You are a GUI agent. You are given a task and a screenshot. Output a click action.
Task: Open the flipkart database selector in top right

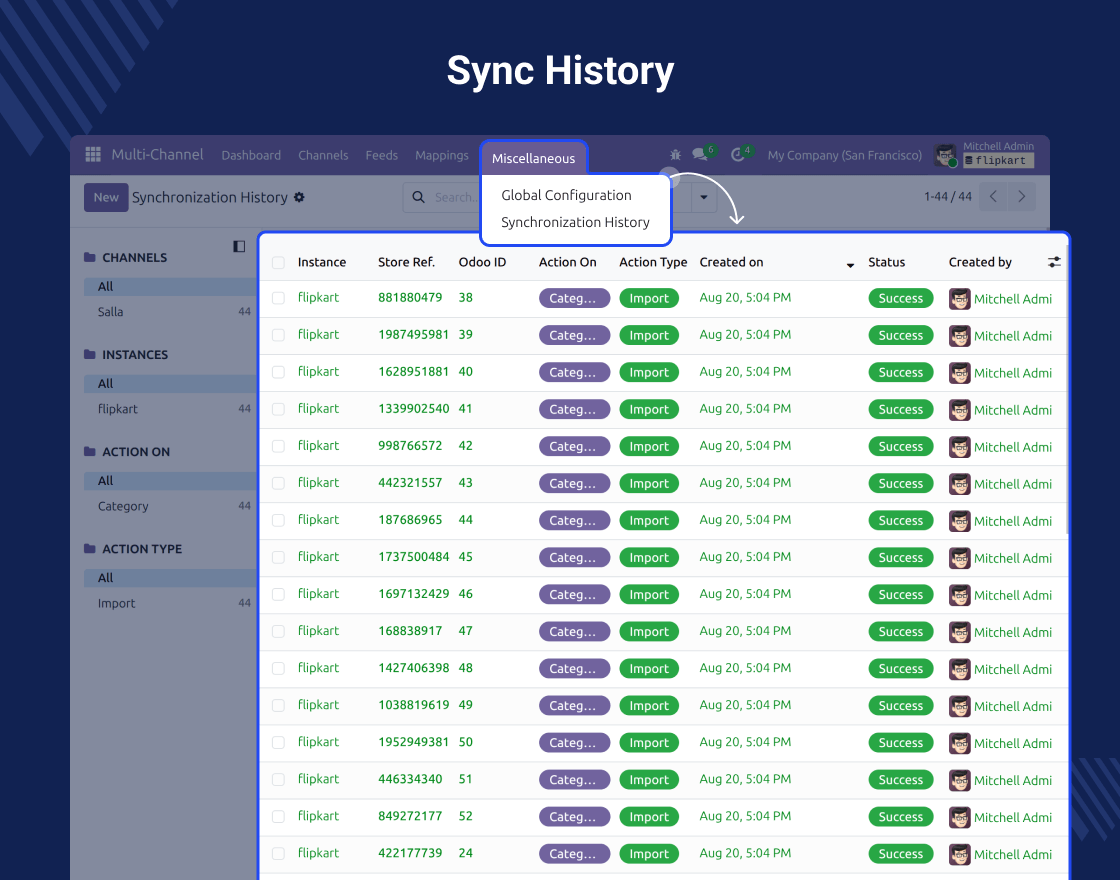coord(999,161)
